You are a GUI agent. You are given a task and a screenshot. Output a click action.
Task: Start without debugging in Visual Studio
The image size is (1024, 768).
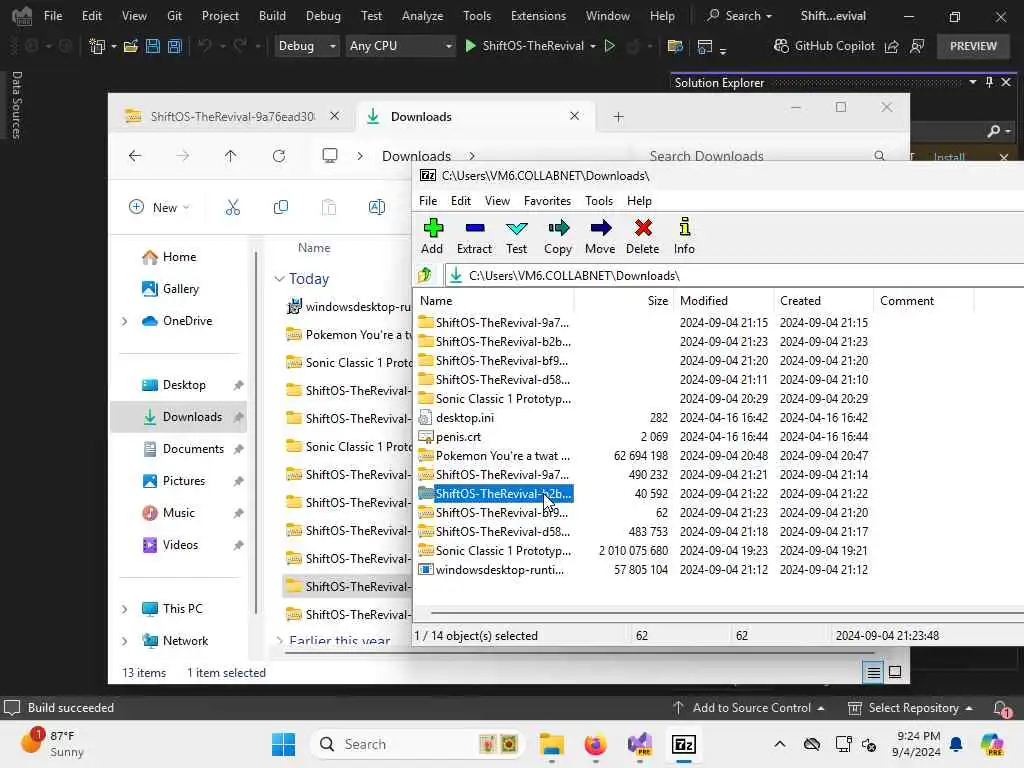(609, 46)
